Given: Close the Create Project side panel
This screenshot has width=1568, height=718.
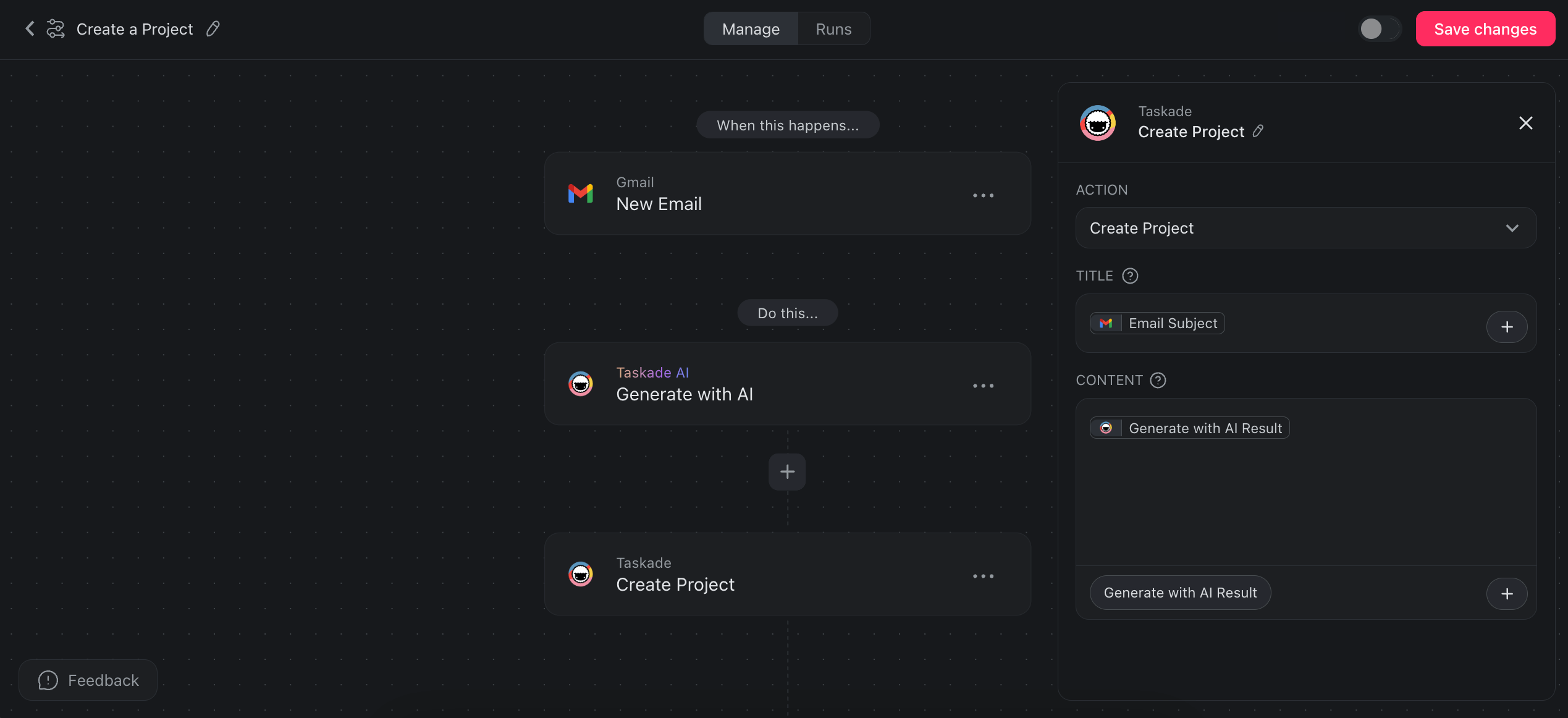Looking at the screenshot, I should point(1526,122).
